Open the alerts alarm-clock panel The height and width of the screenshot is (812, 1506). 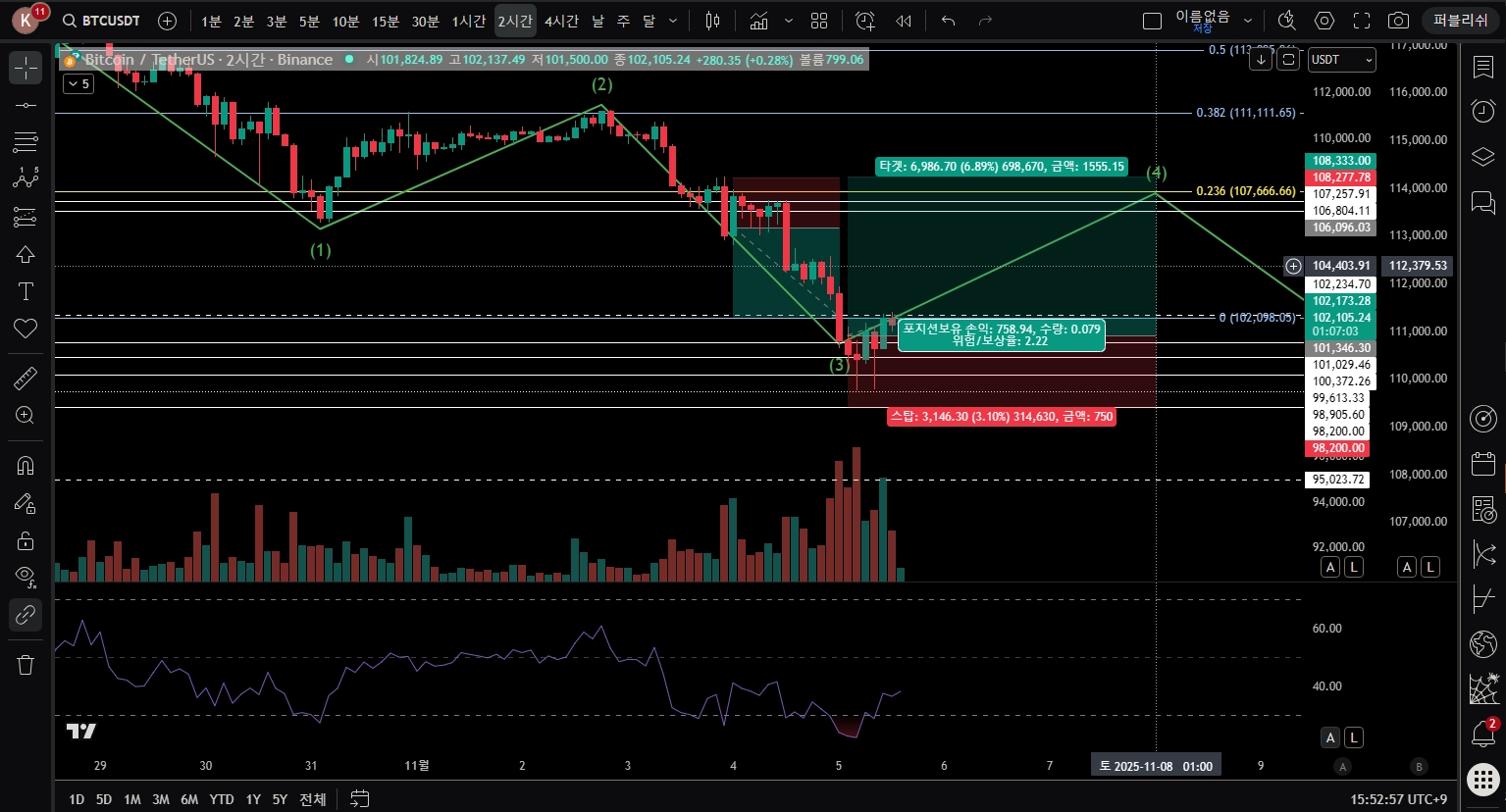point(1483,111)
